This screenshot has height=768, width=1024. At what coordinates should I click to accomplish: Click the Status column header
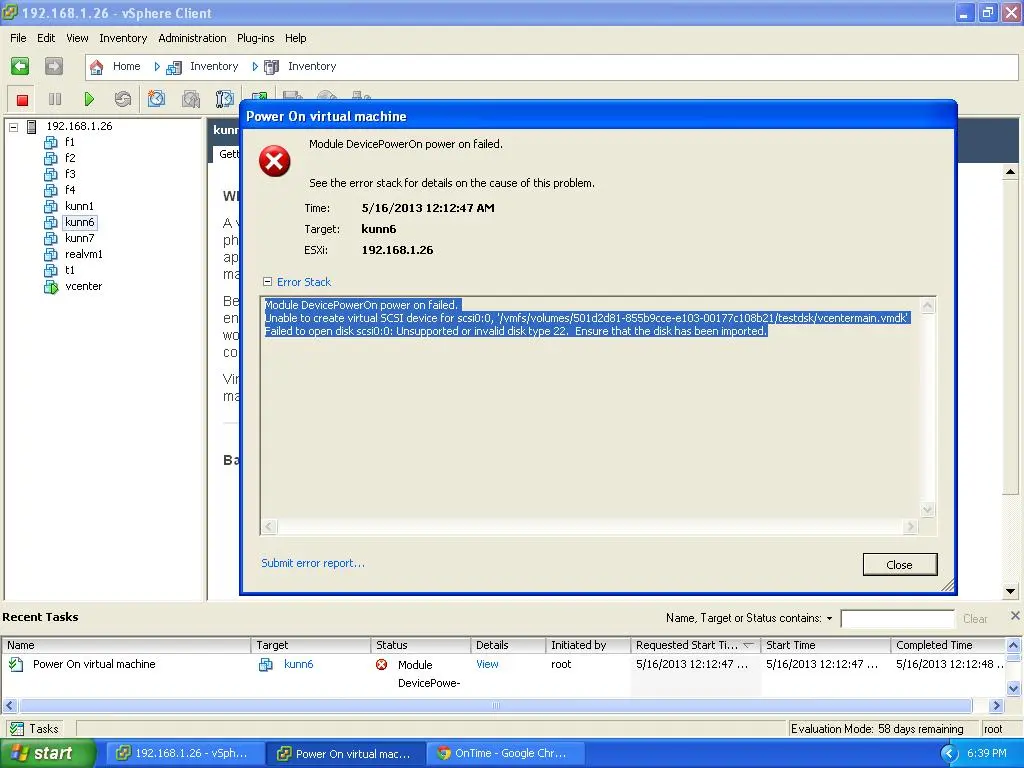[421, 645]
